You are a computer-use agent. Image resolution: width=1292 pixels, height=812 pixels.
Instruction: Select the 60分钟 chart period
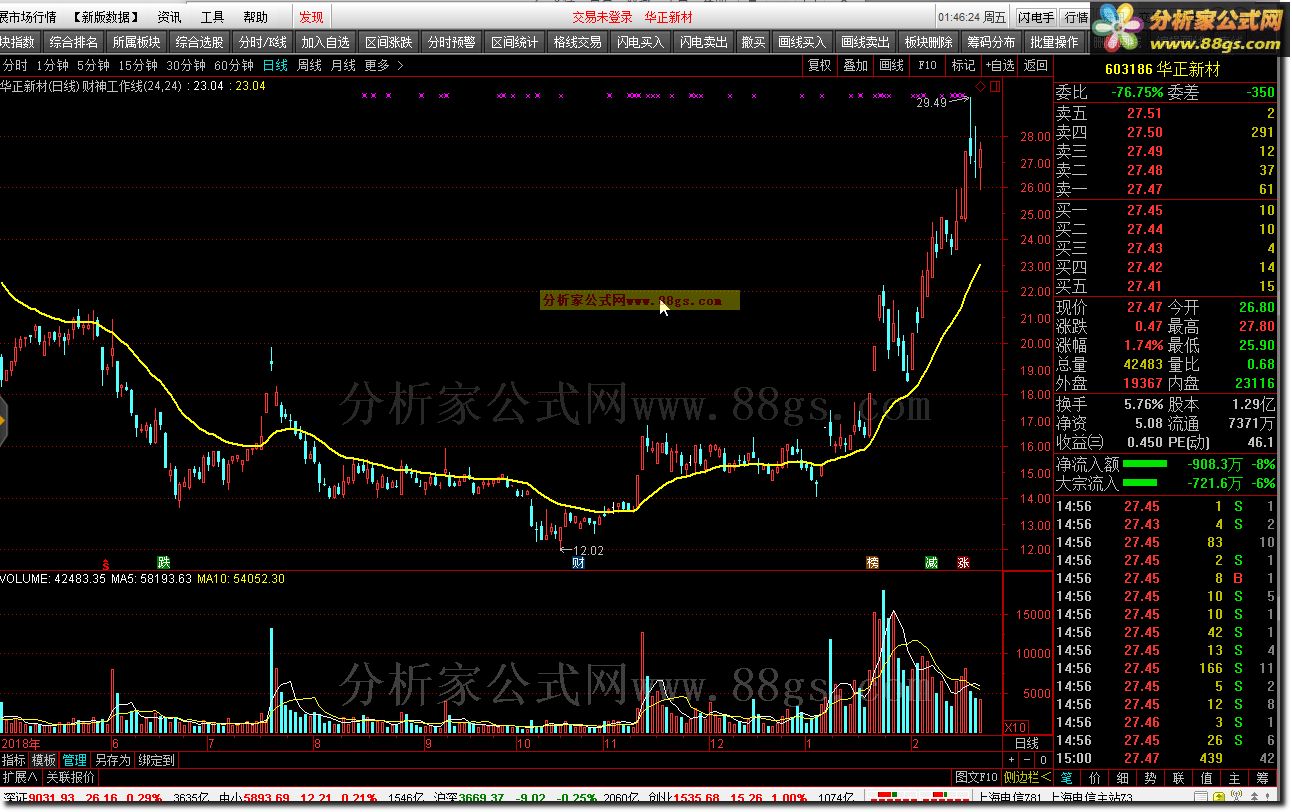[234, 65]
